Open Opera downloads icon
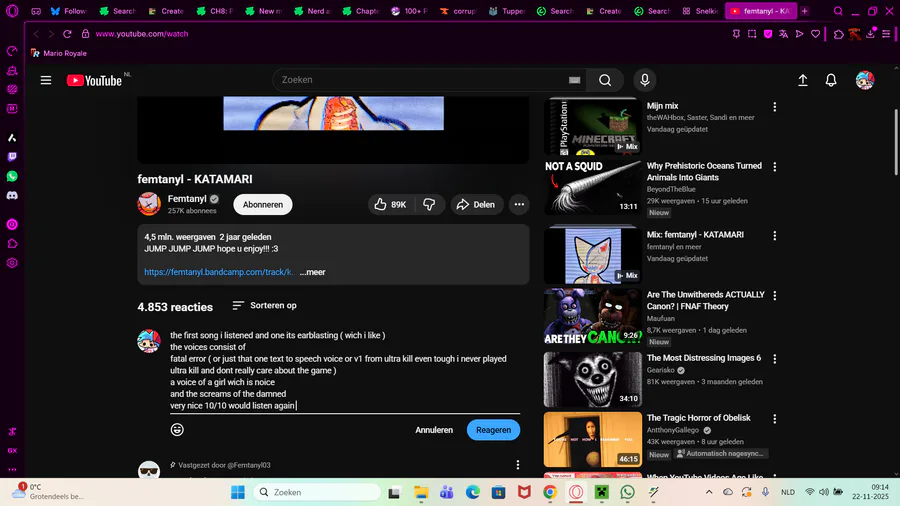This screenshot has width=900, height=506. [871, 34]
